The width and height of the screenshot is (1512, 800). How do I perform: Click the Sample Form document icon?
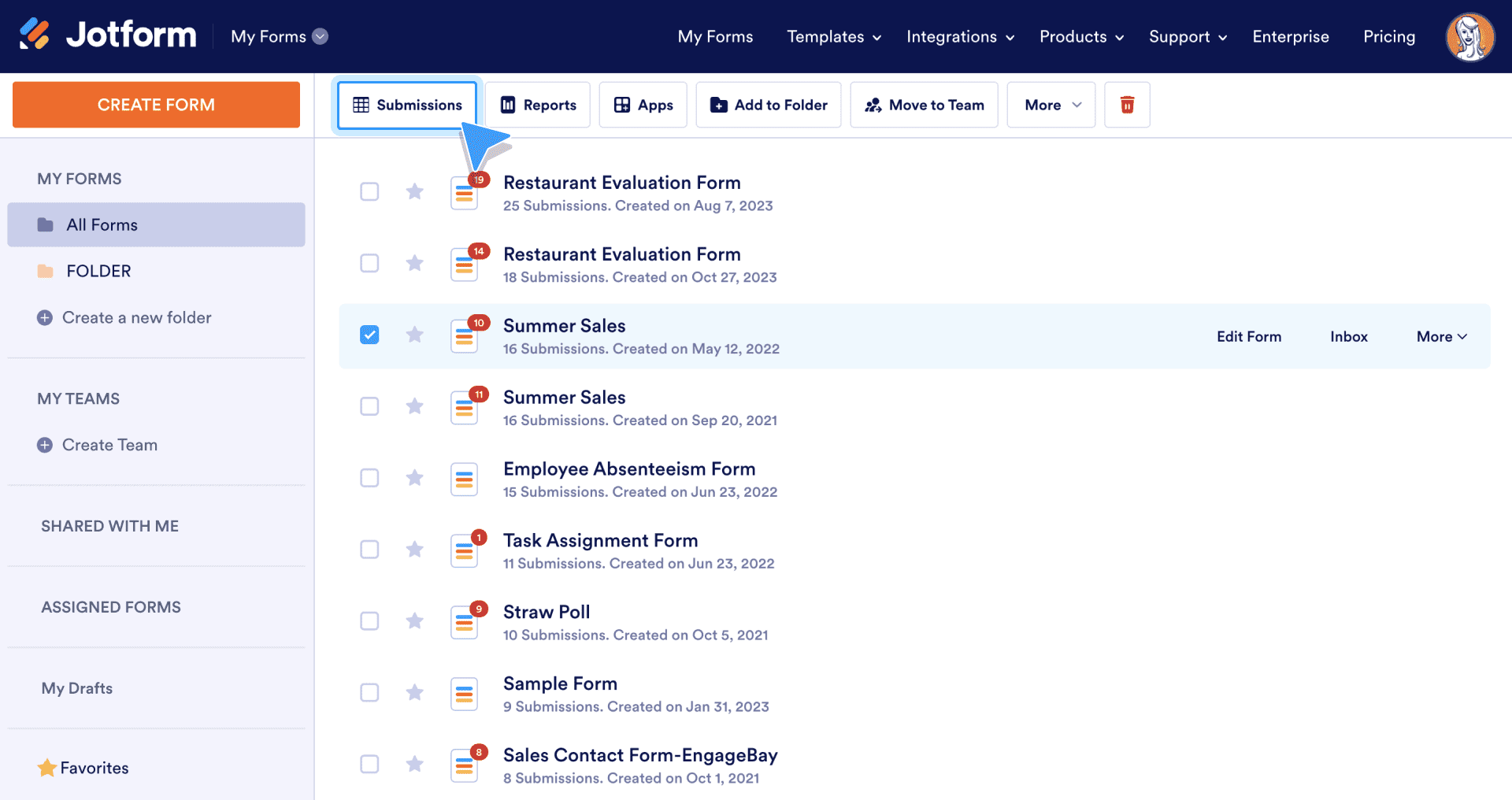click(x=464, y=694)
